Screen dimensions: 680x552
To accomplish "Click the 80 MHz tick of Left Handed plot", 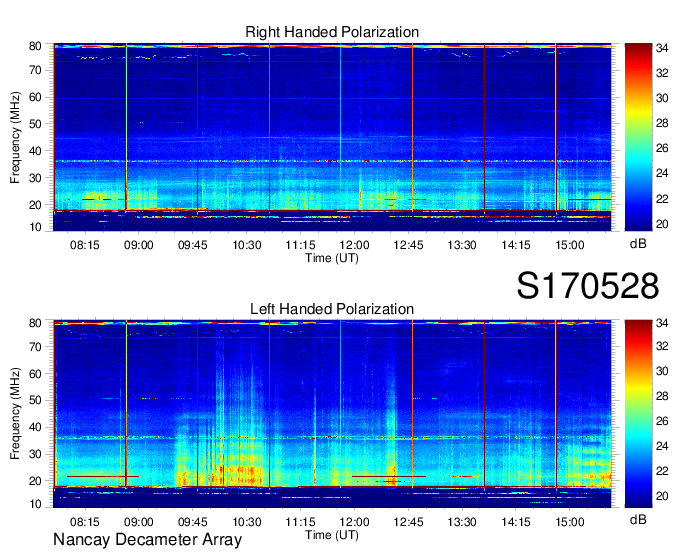I will 35,323.
